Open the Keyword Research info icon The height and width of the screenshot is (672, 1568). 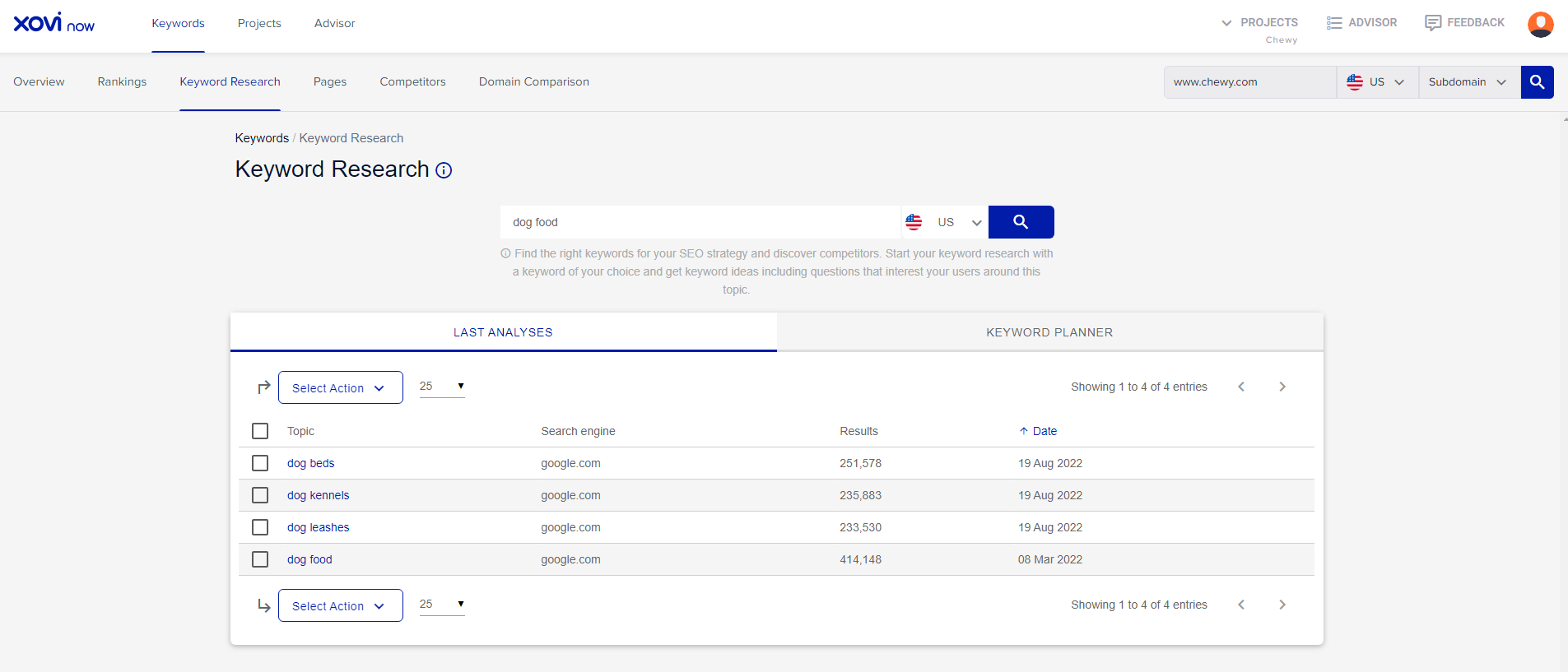coord(444,170)
